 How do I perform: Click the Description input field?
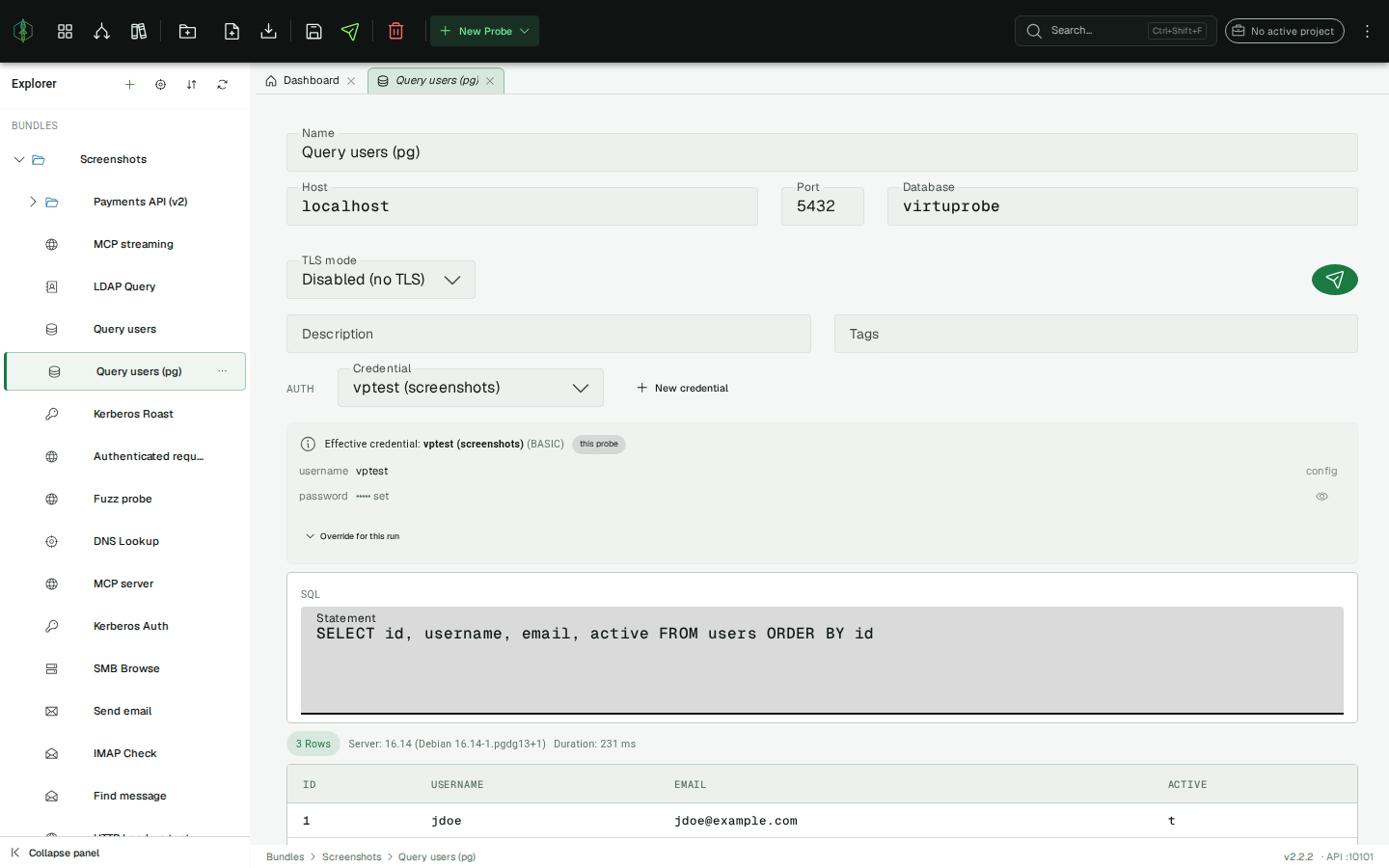[x=549, y=334]
